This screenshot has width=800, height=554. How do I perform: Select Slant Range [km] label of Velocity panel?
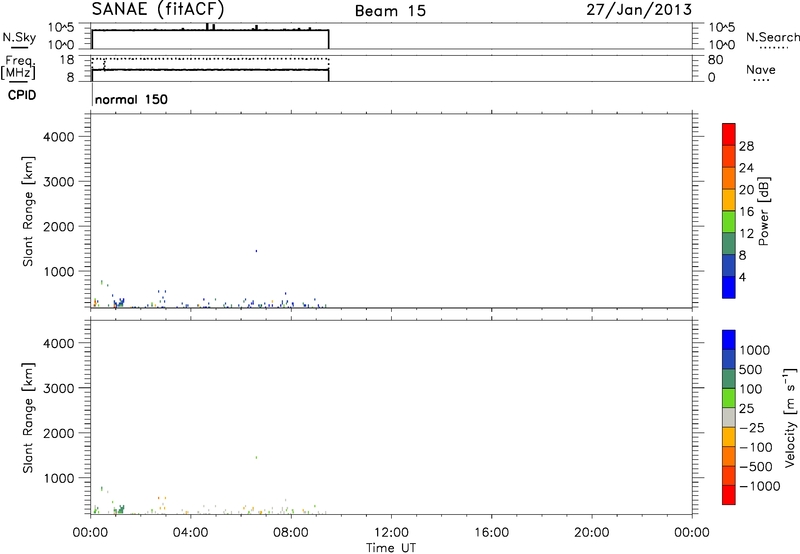click(28, 418)
